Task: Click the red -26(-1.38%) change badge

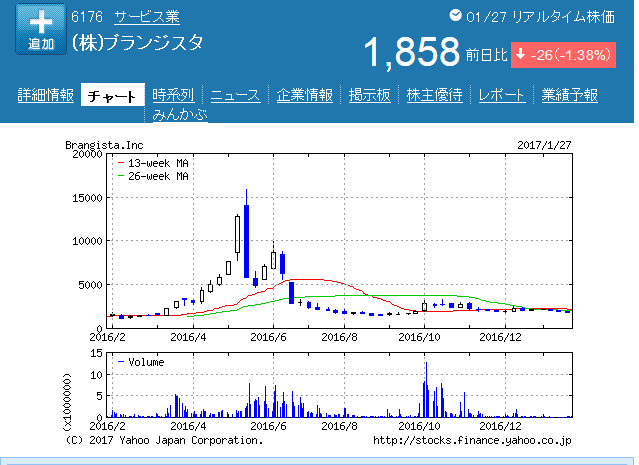Action: [x=563, y=55]
